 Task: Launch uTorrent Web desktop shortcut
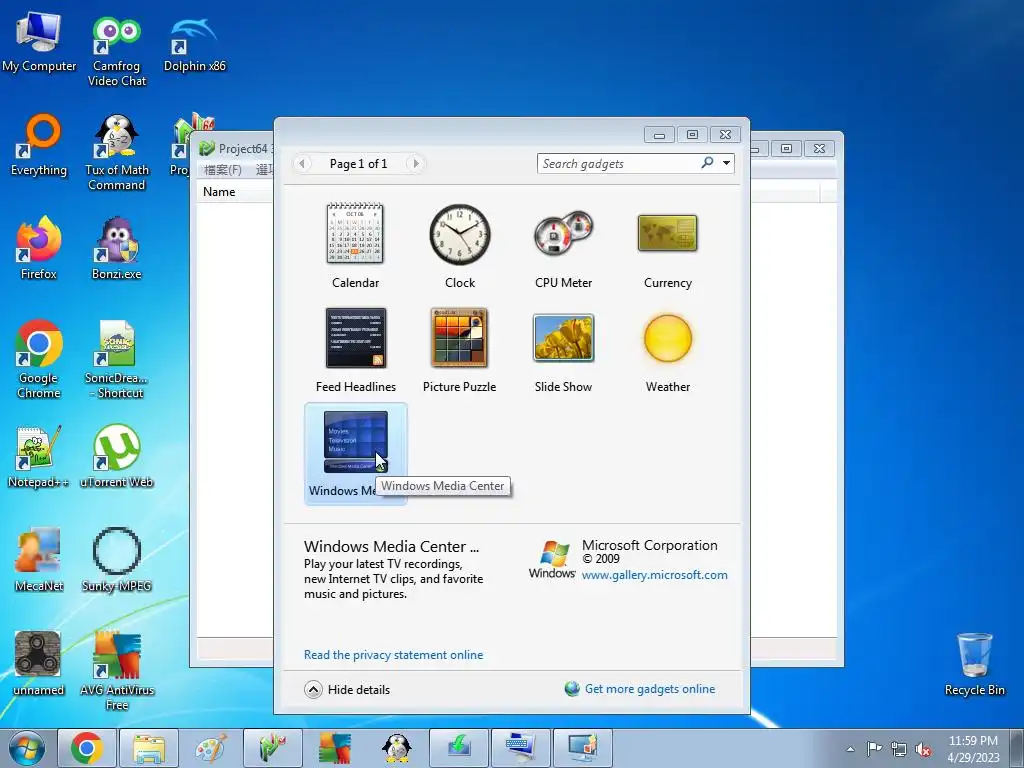[116, 456]
